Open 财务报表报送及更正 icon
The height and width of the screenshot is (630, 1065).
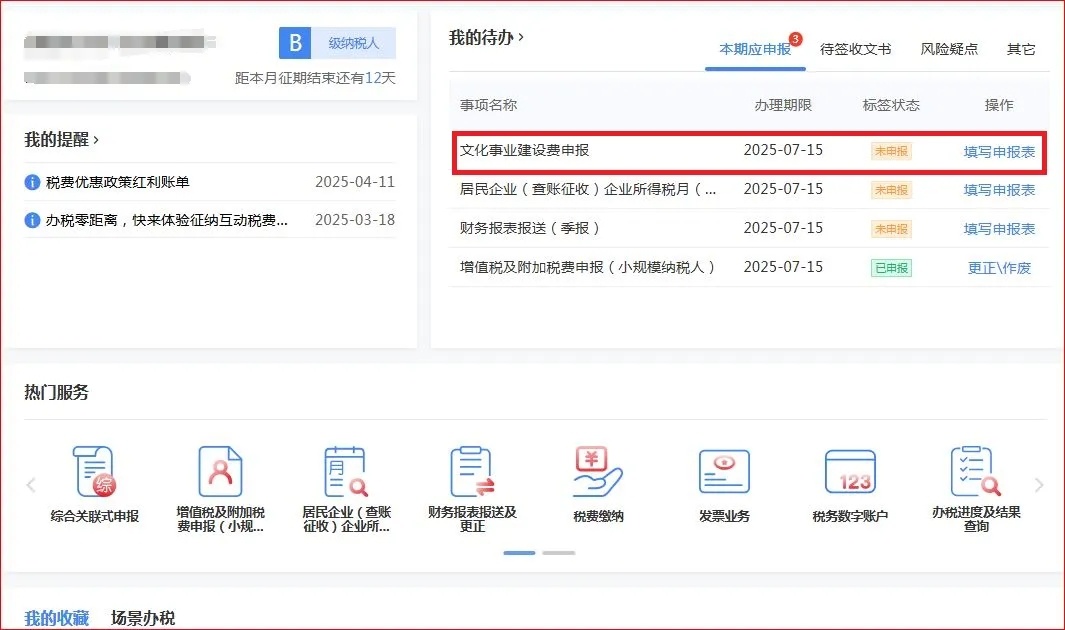click(x=472, y=472)
